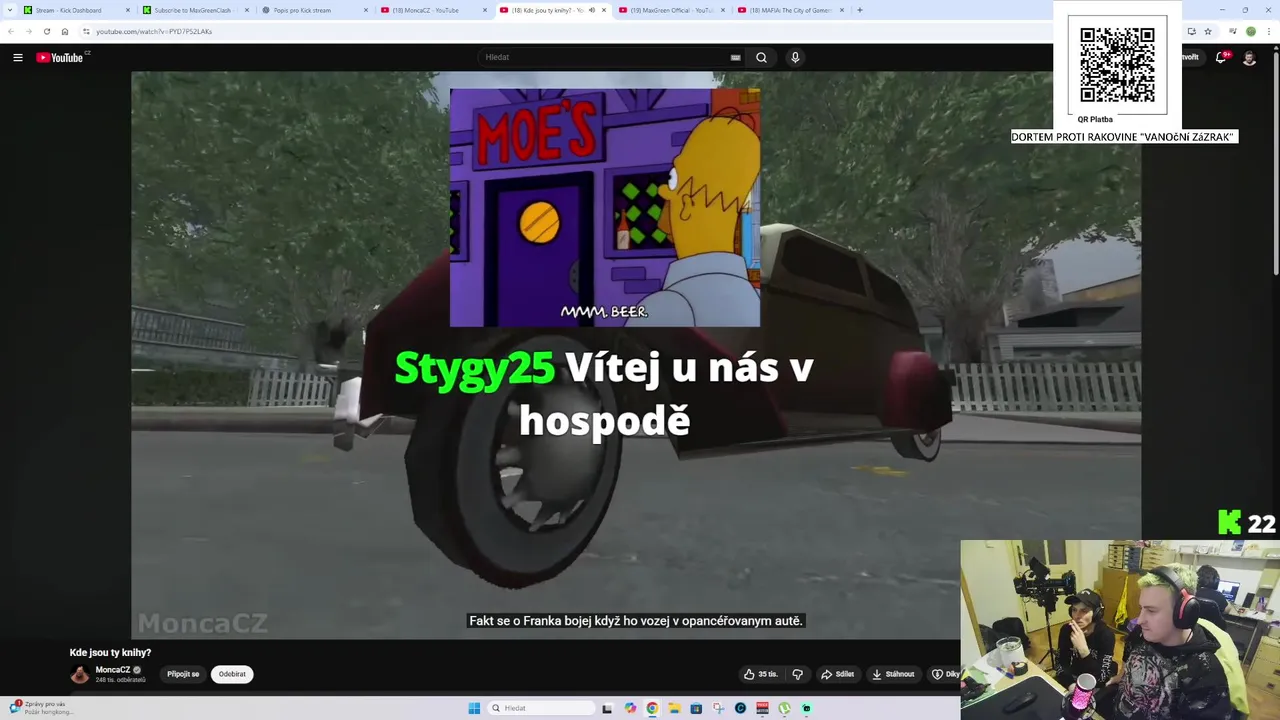Go back in browser history
Screen dimensions: 1280x720
click(x=11, y=31)
